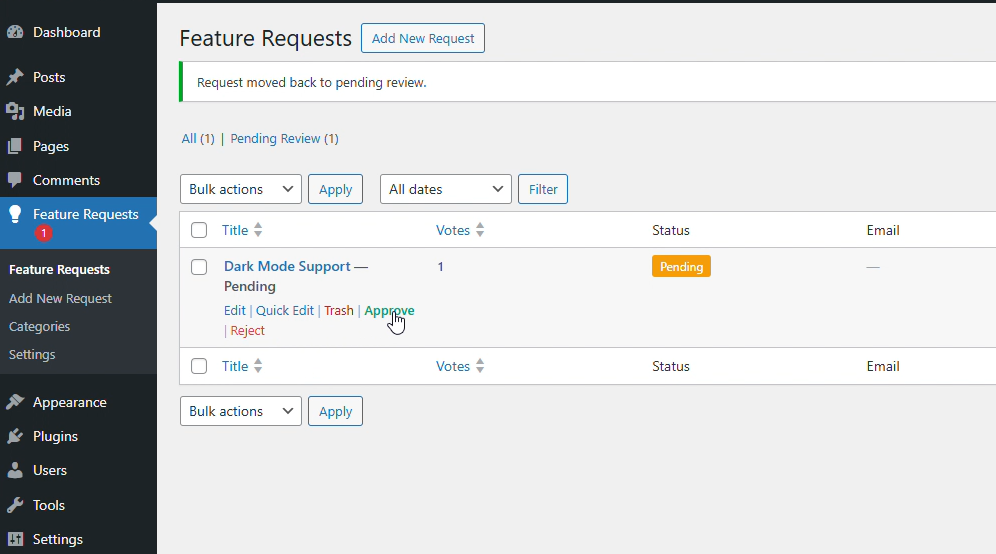Sort by Title using header arrows
The height and width of the screenshot is (554, 996).
[x=258, y=230]
